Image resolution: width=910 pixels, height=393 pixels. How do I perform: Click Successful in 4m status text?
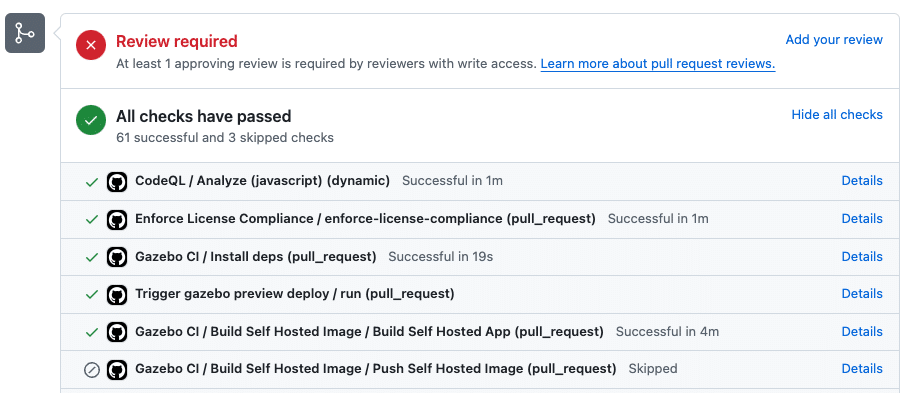tap(667, 331)
